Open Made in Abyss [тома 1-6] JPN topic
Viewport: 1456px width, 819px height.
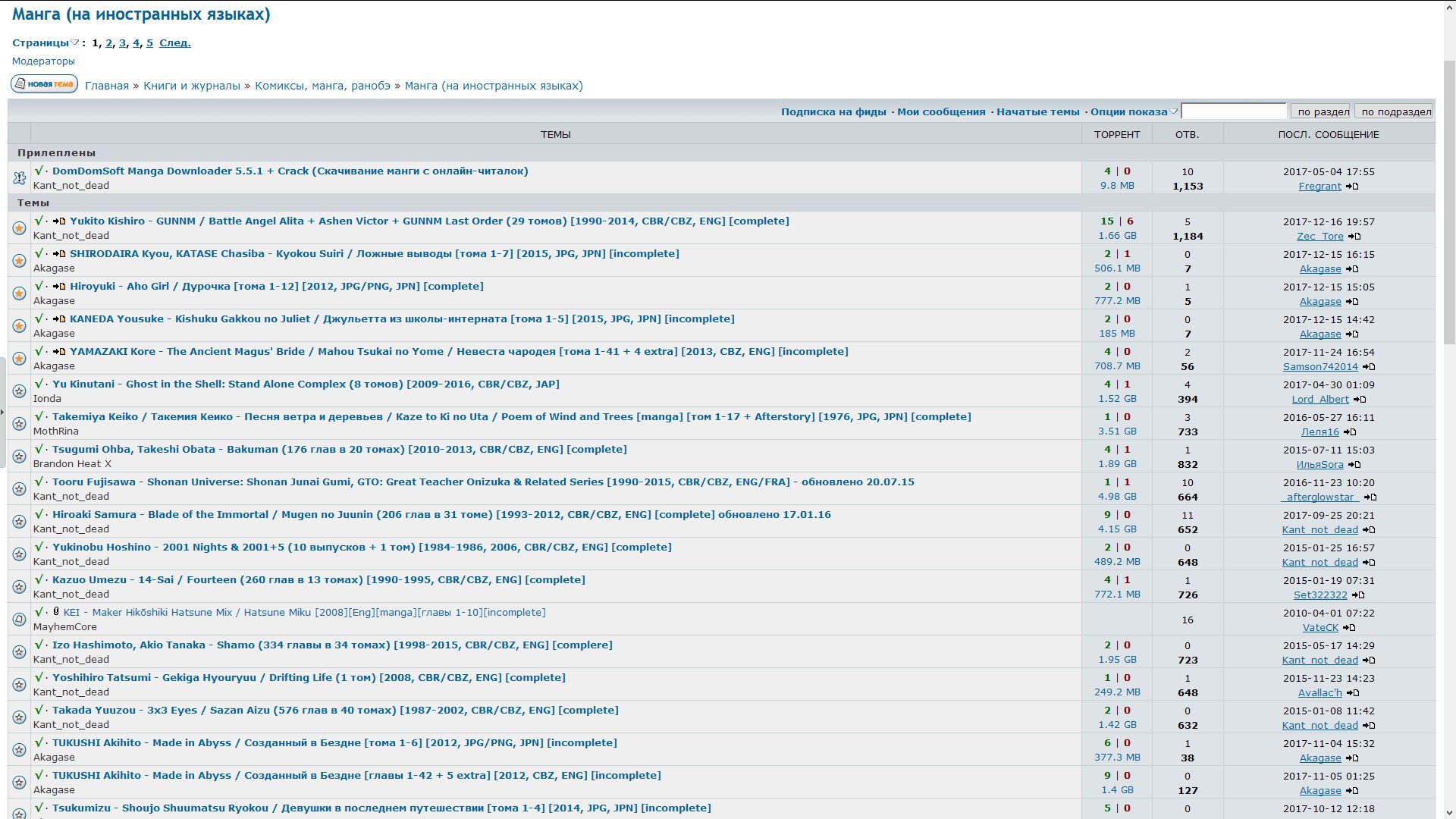[x=334, y=743]
